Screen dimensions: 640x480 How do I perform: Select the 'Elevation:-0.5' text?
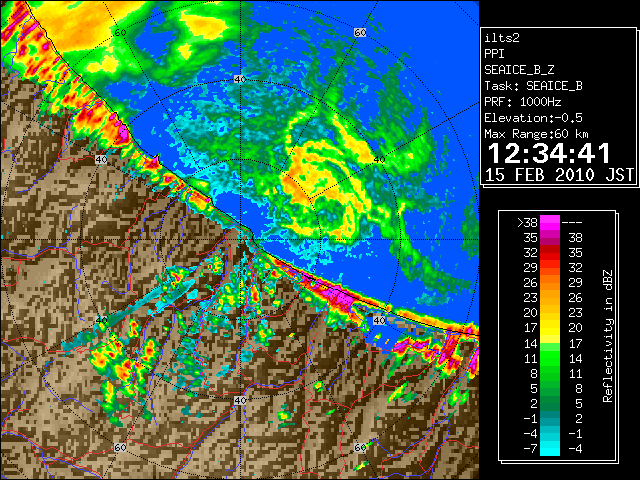pos(533,118)
